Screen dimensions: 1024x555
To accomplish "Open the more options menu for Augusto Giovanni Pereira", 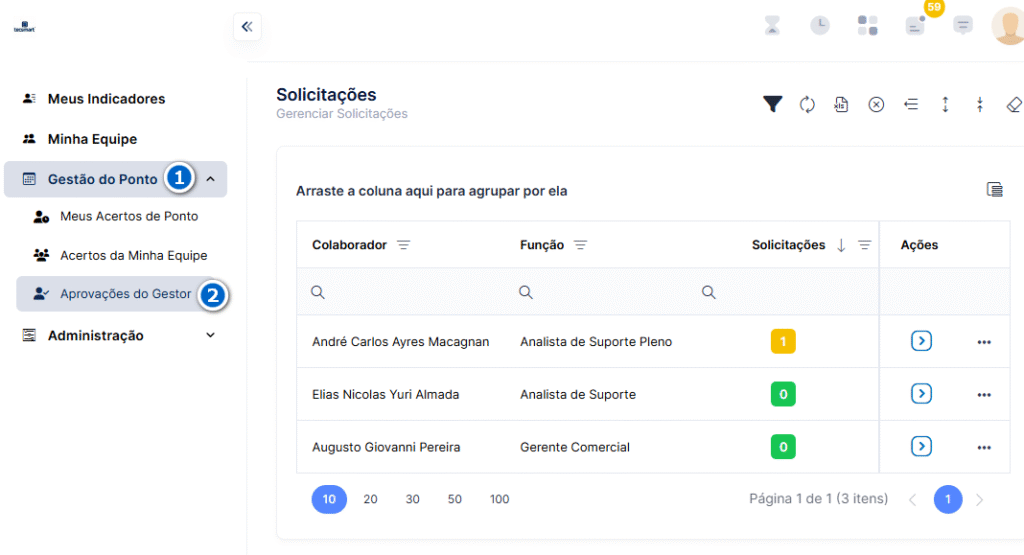I will click(x=984, y=447).
